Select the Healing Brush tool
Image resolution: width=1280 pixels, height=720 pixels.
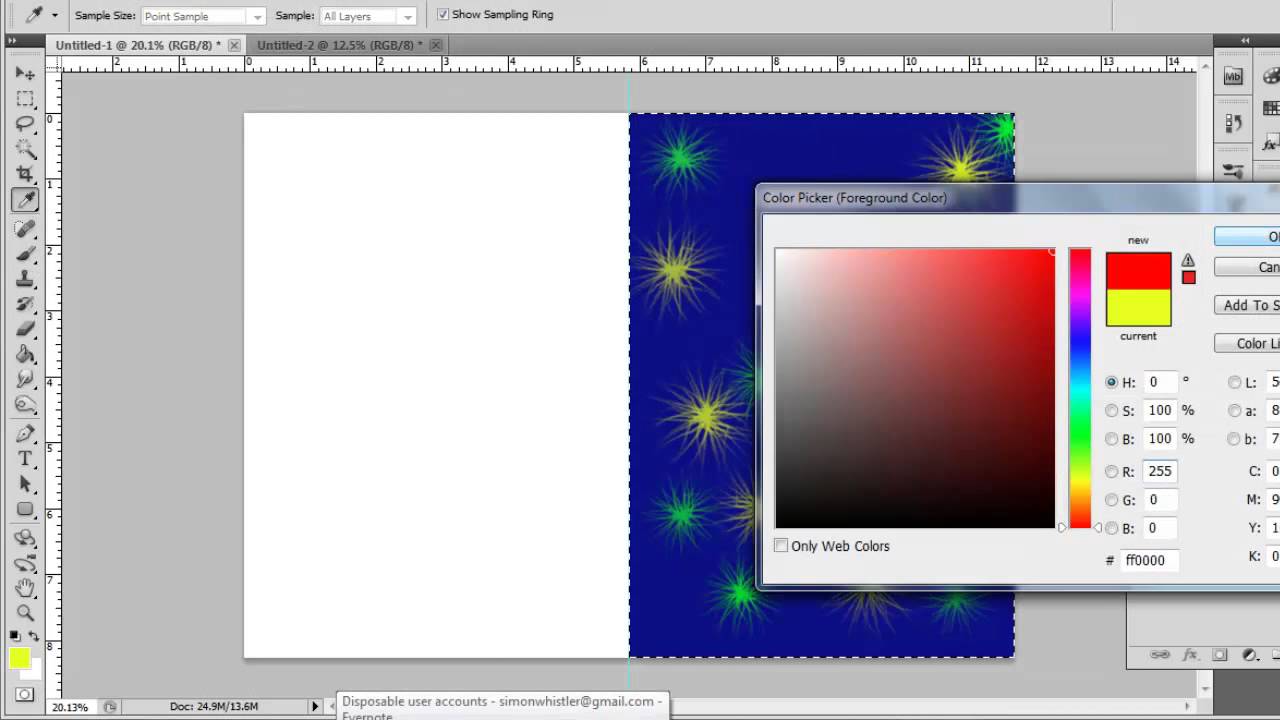(25, 229)
